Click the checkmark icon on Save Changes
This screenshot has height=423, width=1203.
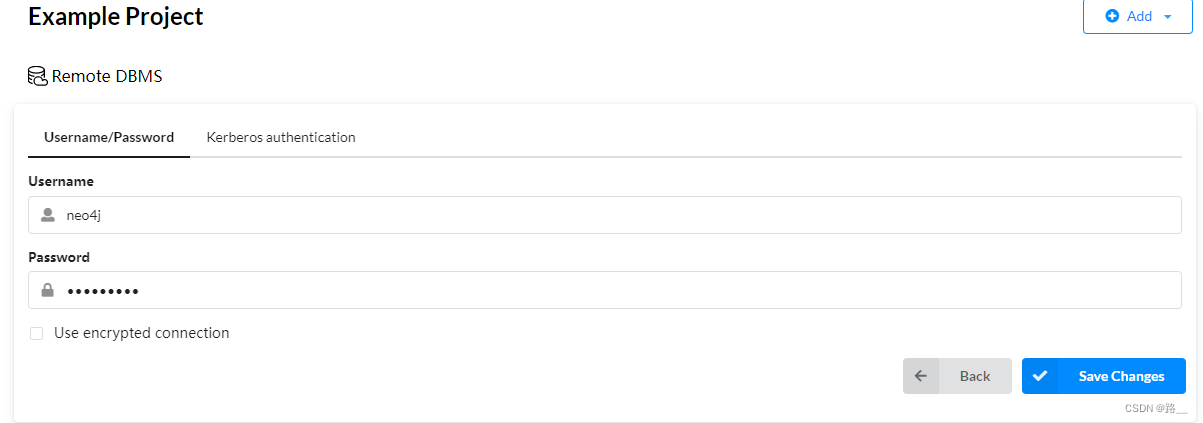coord(1040,376)
